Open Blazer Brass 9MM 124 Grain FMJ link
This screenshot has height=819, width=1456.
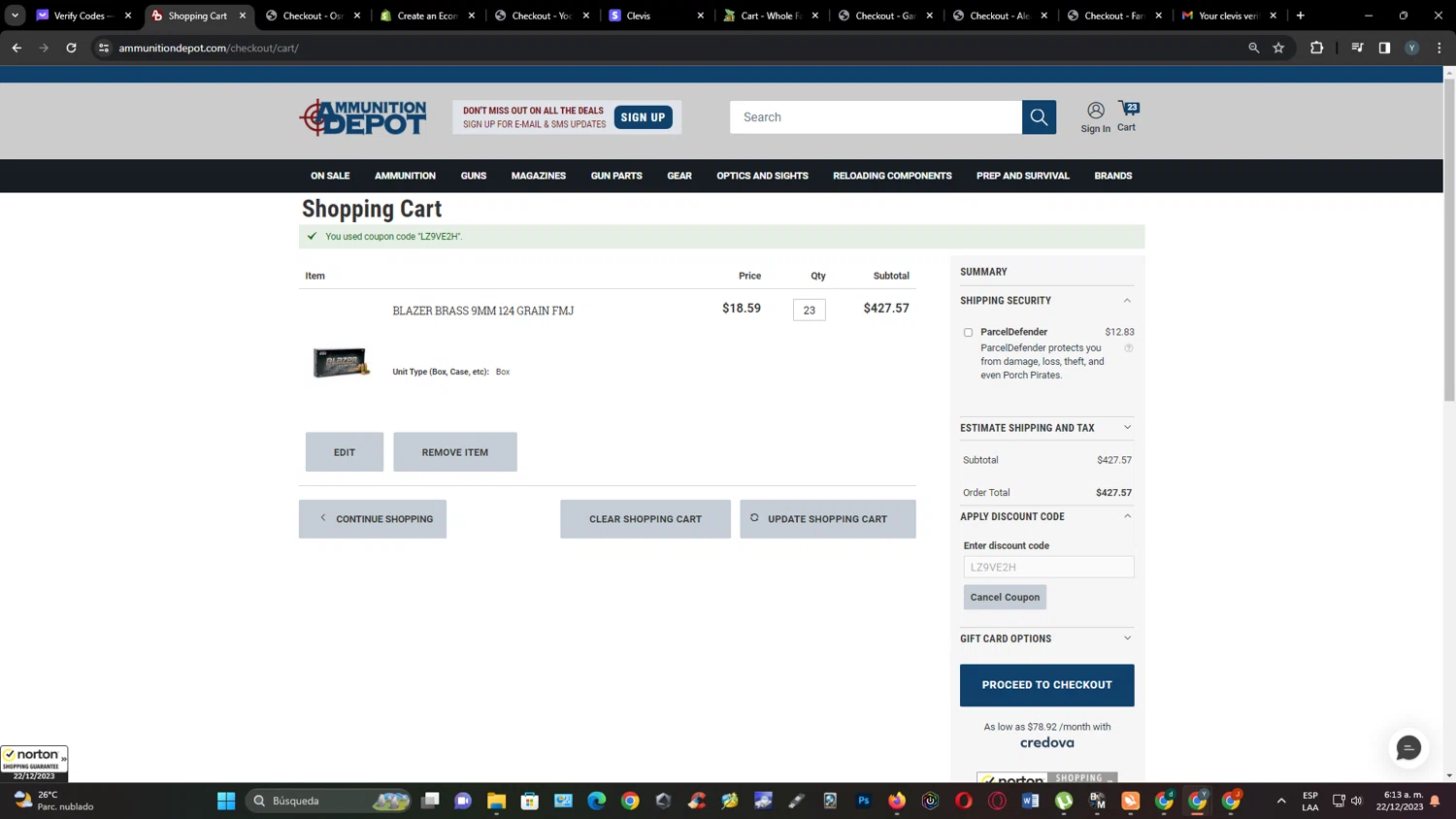[x=482, y=311]
